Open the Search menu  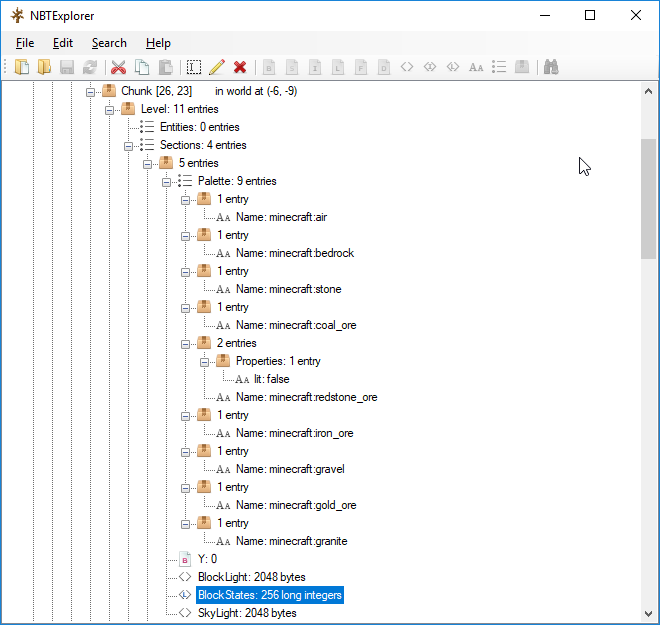coord(109,43)
